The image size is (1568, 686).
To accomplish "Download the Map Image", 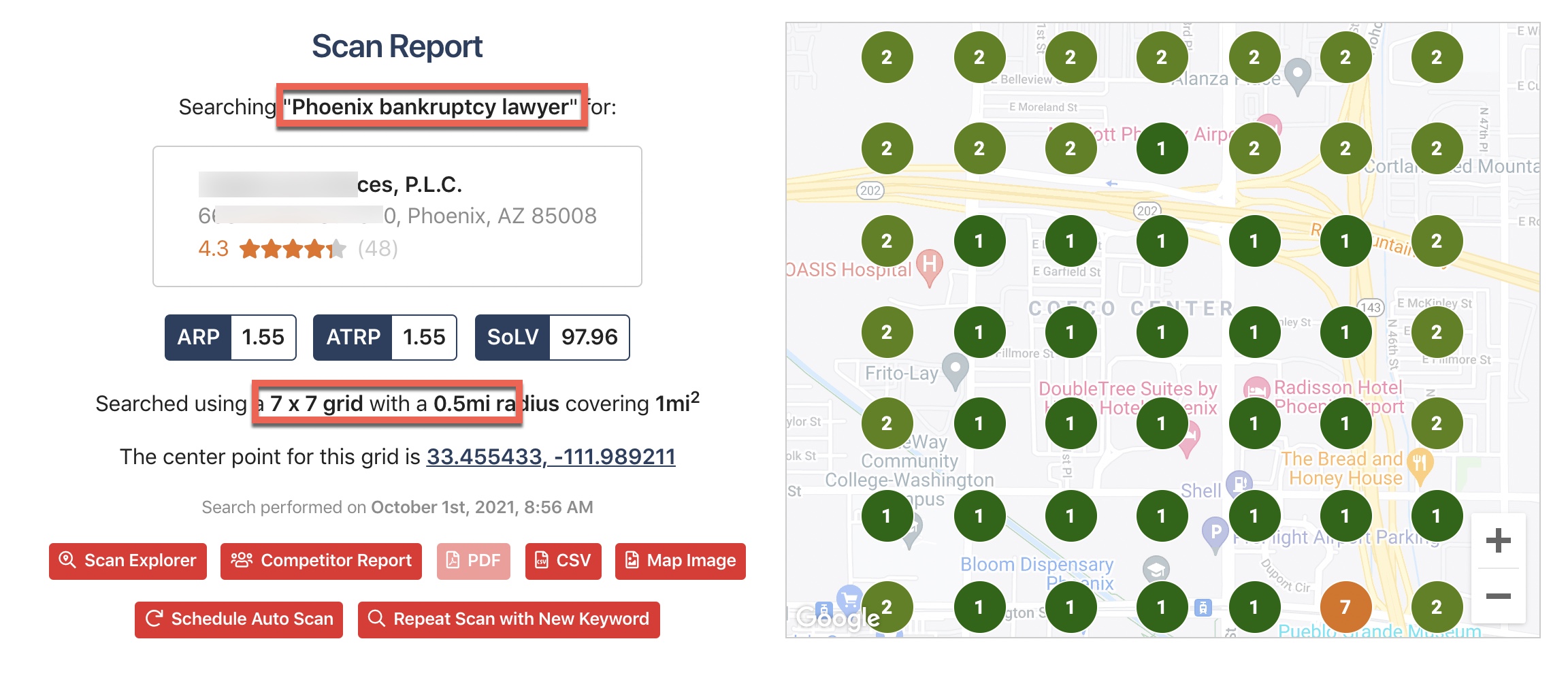I will 680,561.
